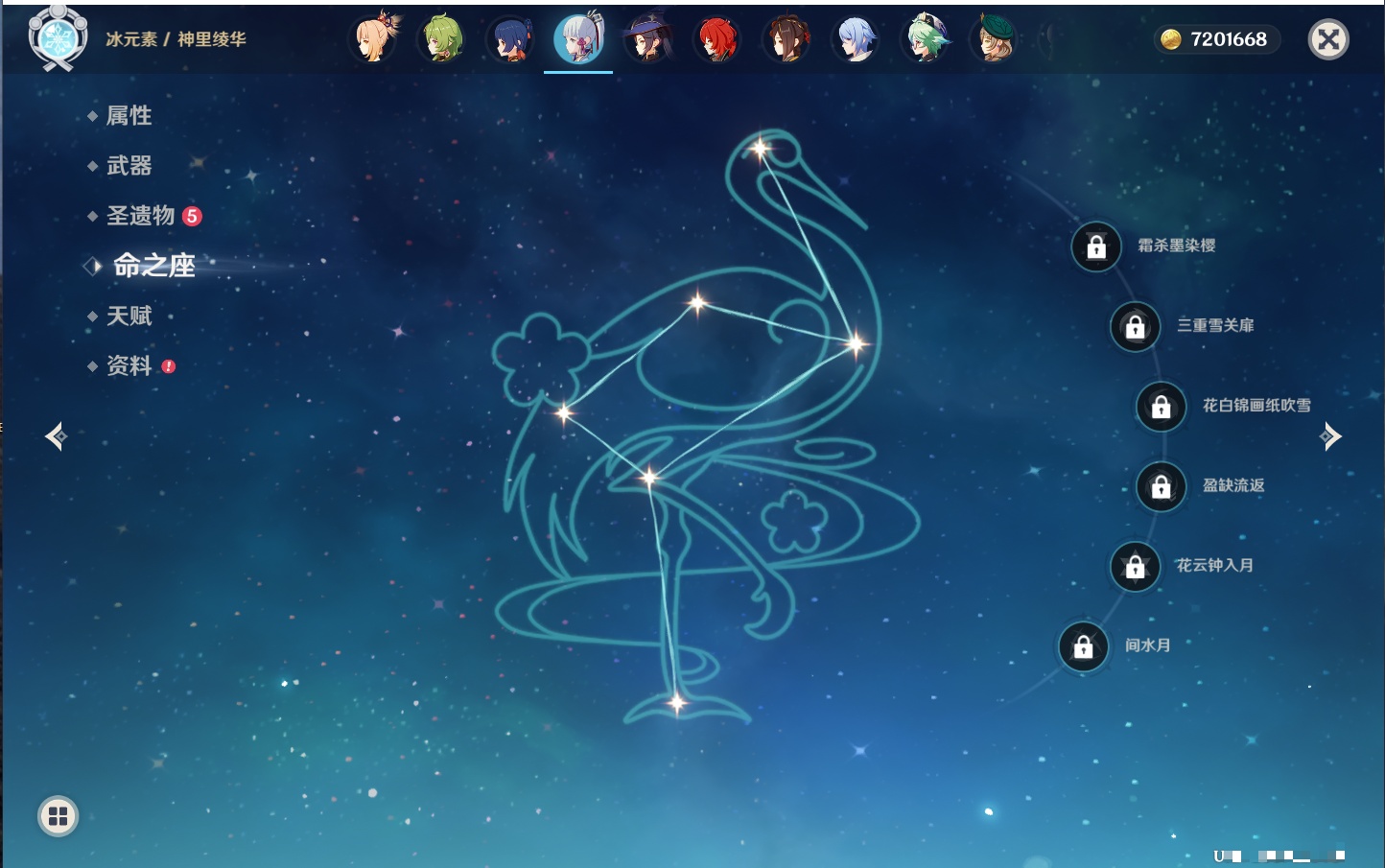Close the character screen with X button
The image size is (1385, 868).
(x=1328, y=39)
